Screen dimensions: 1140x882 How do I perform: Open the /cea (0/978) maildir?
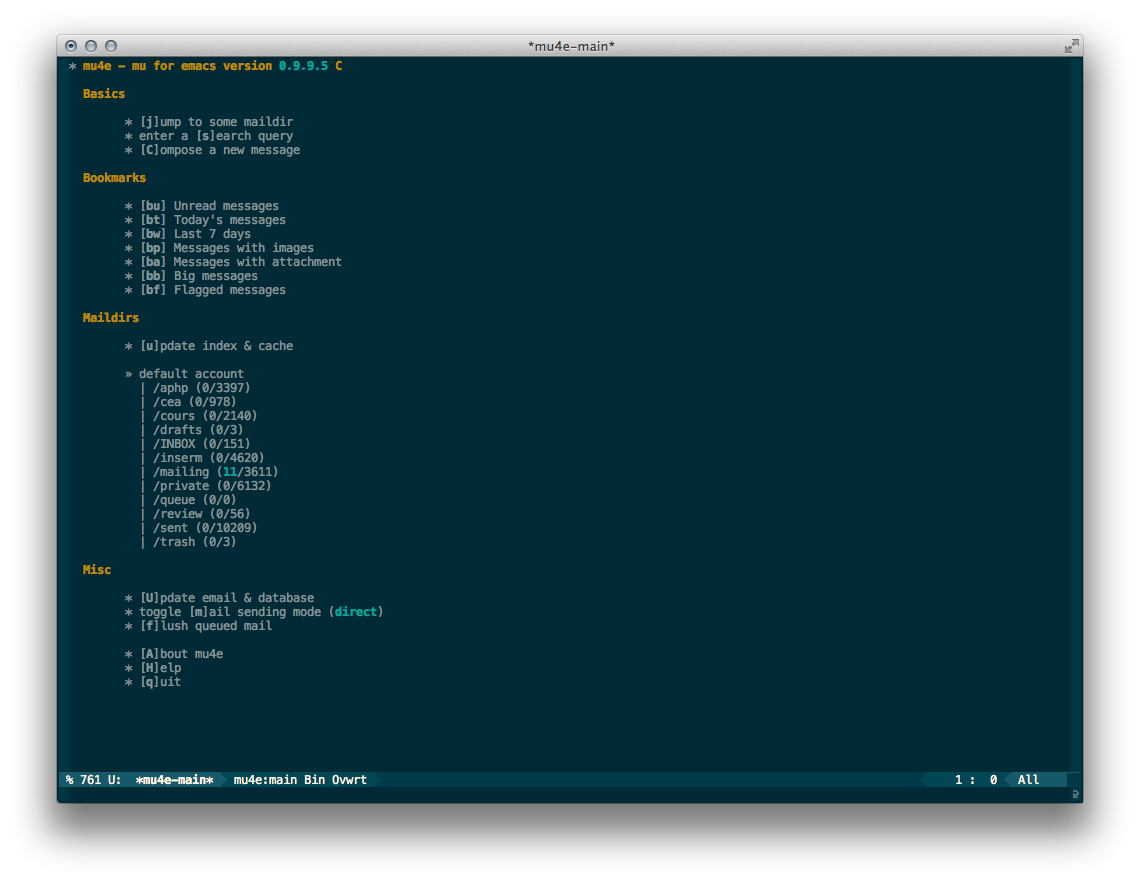click(x=194, y=401)
